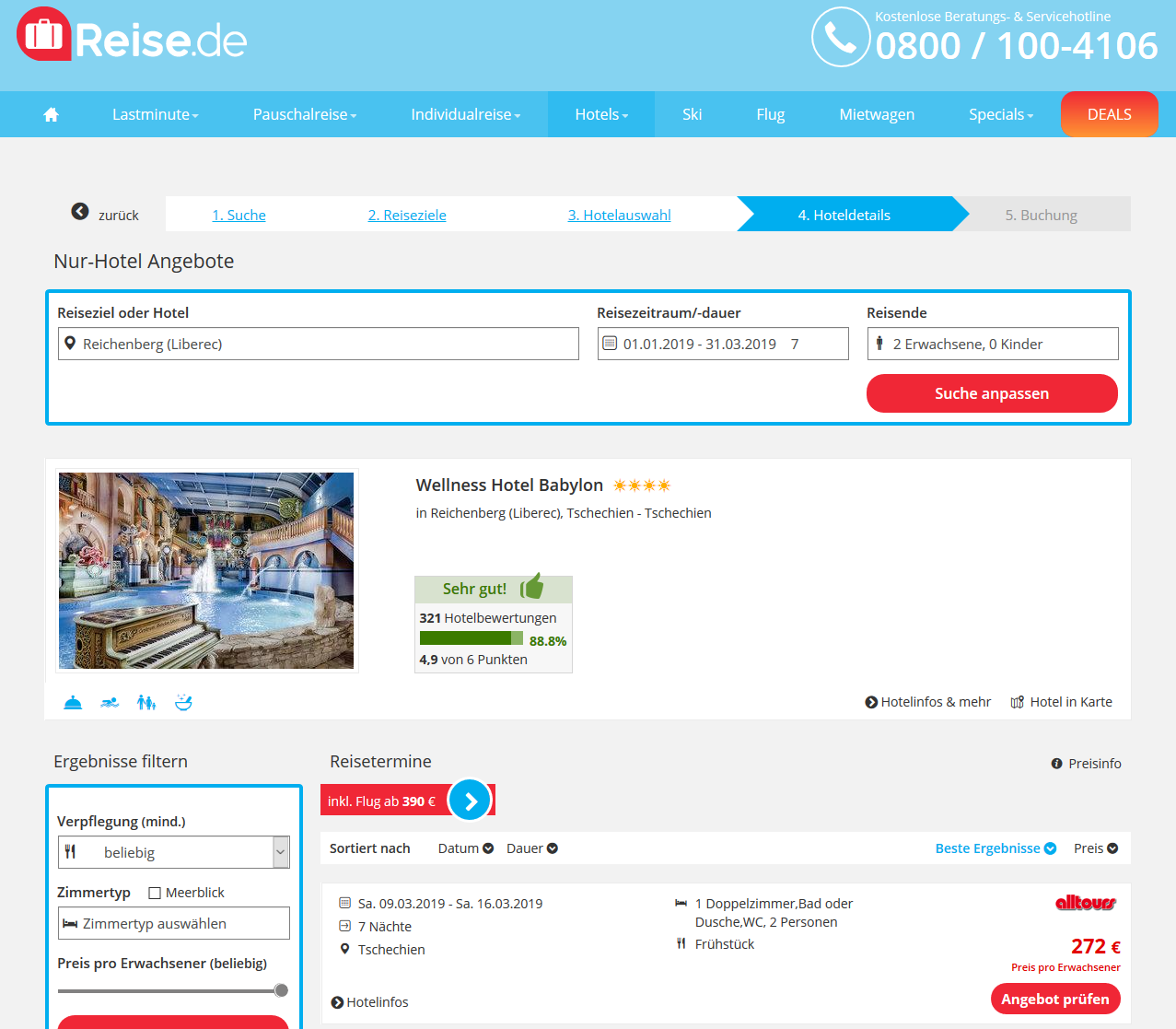Click the hotline phone icon

click(x=840, y=37)
